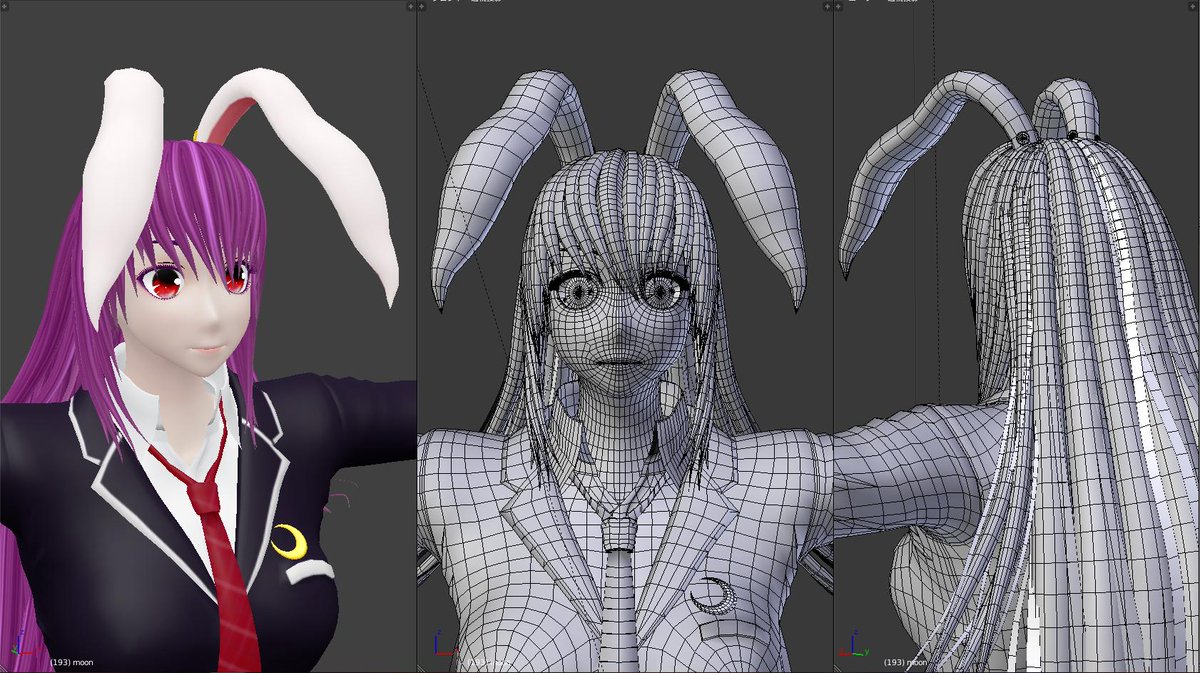Expand the tool shelf plus icon in back-view hair viewport
The height and width of the screenshot is (673, 1200).
[839, 6]
